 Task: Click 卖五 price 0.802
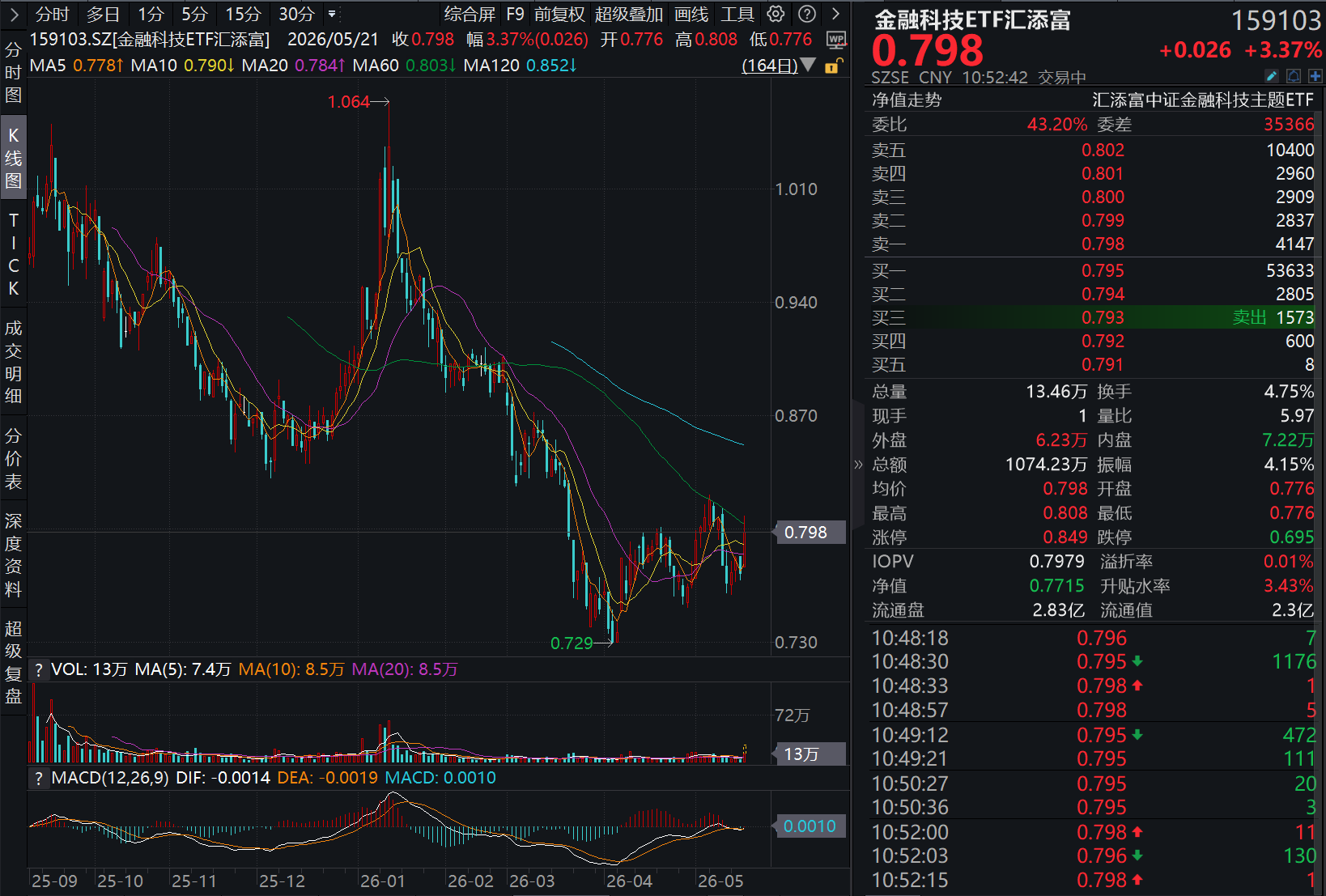click(1103, 150)
